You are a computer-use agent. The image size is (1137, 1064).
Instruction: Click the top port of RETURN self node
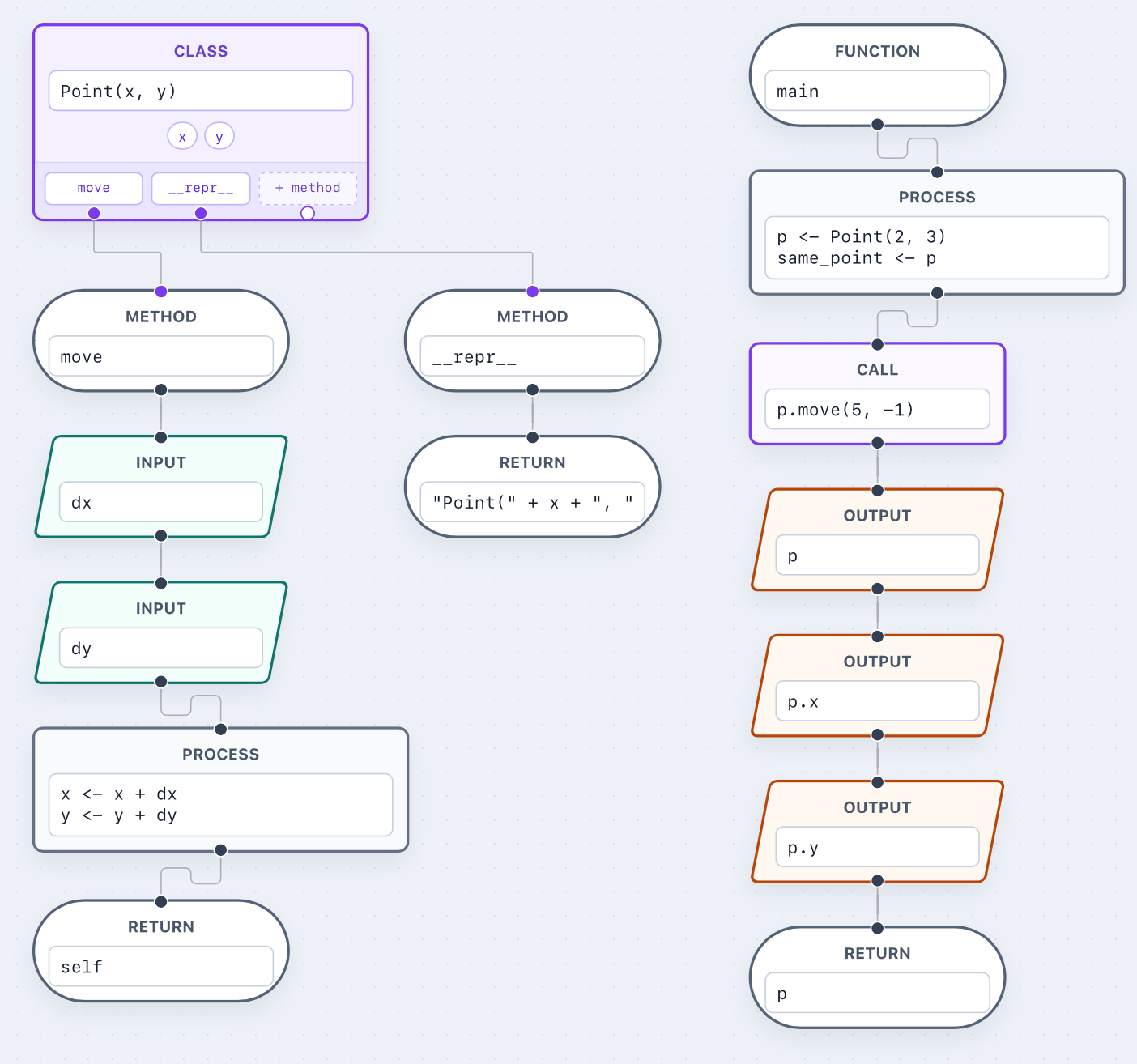(x=161, y=902)
